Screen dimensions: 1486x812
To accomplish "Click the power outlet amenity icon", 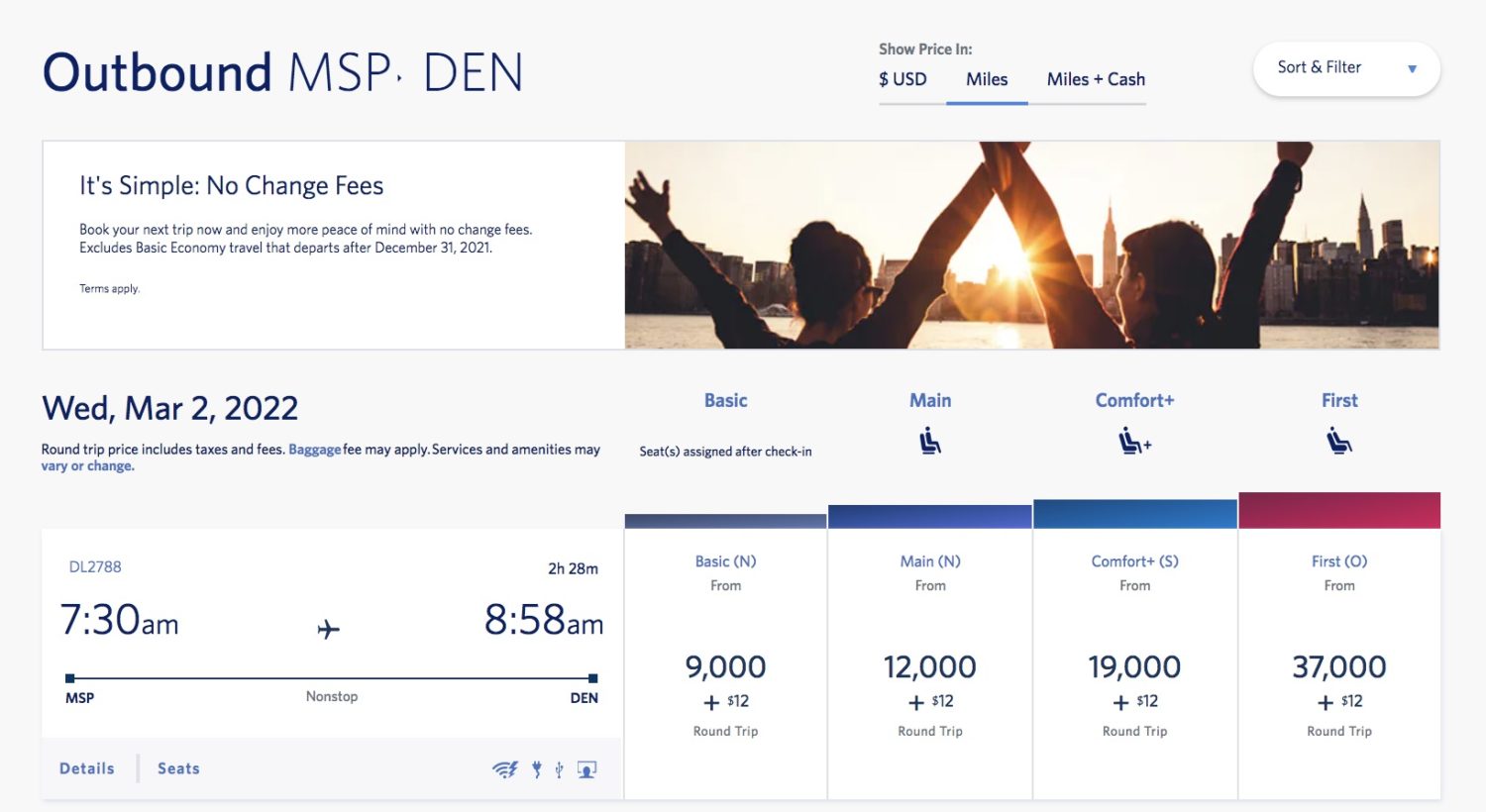I will tap(536, 767).
